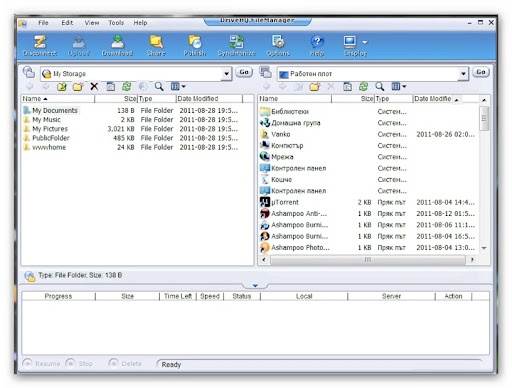The height and width of the screenshot is (388, 512).
Task: Click the Resume transfer button
Action: (41, 363)
